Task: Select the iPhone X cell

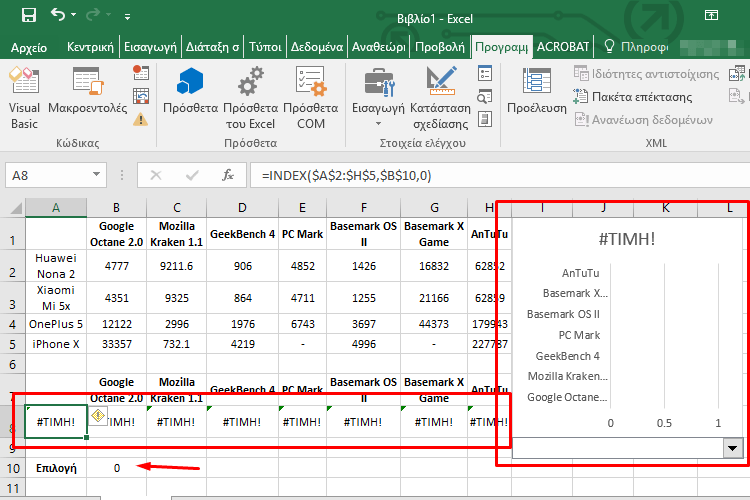Action: tap(56, 344)
